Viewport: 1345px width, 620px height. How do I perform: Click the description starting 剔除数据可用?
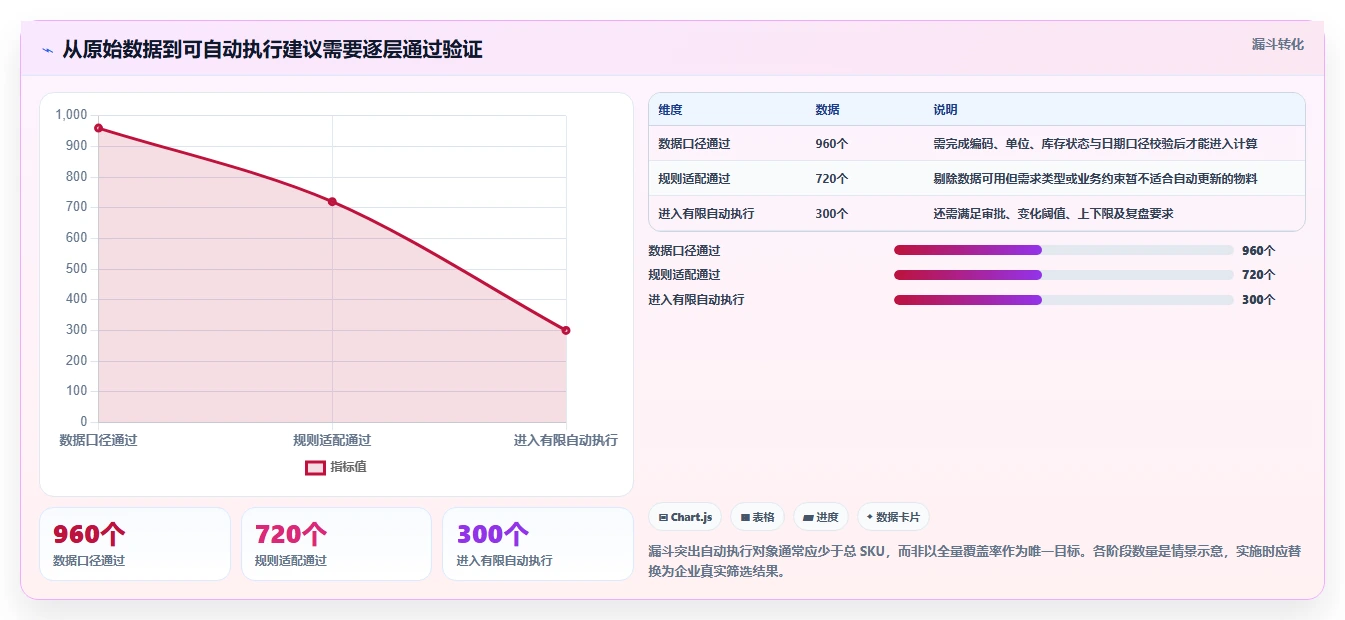click(1095, 179)
